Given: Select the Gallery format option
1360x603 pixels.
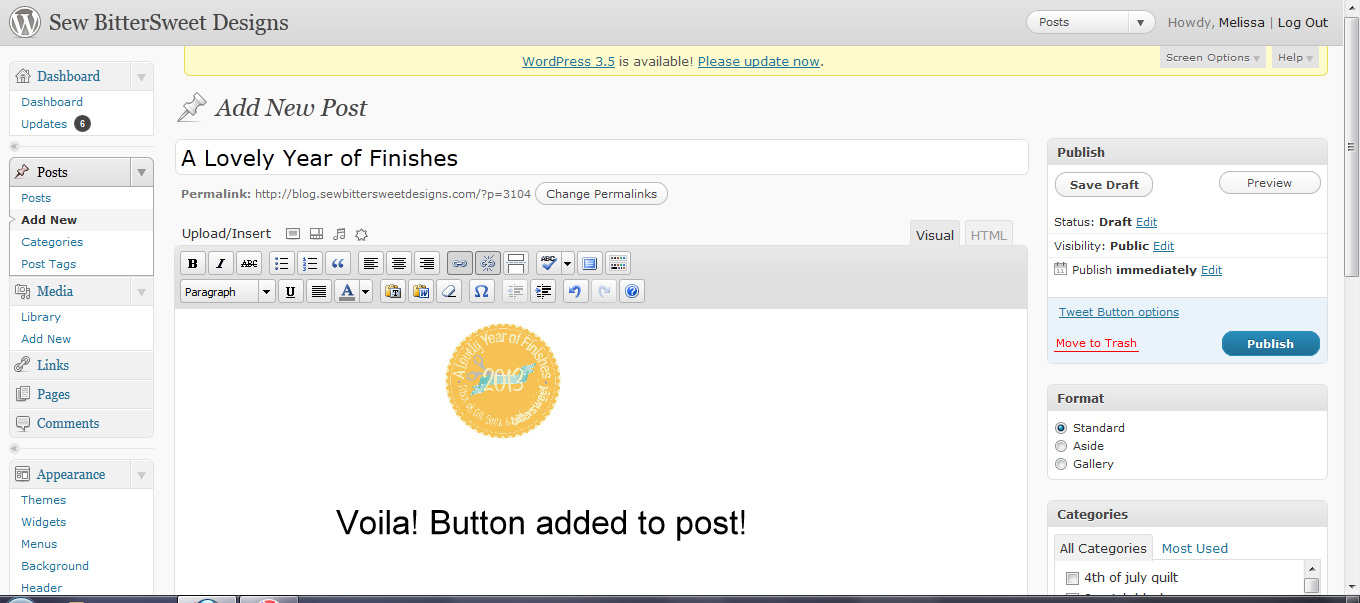Looking at the screenshot, I should 1062,464.
